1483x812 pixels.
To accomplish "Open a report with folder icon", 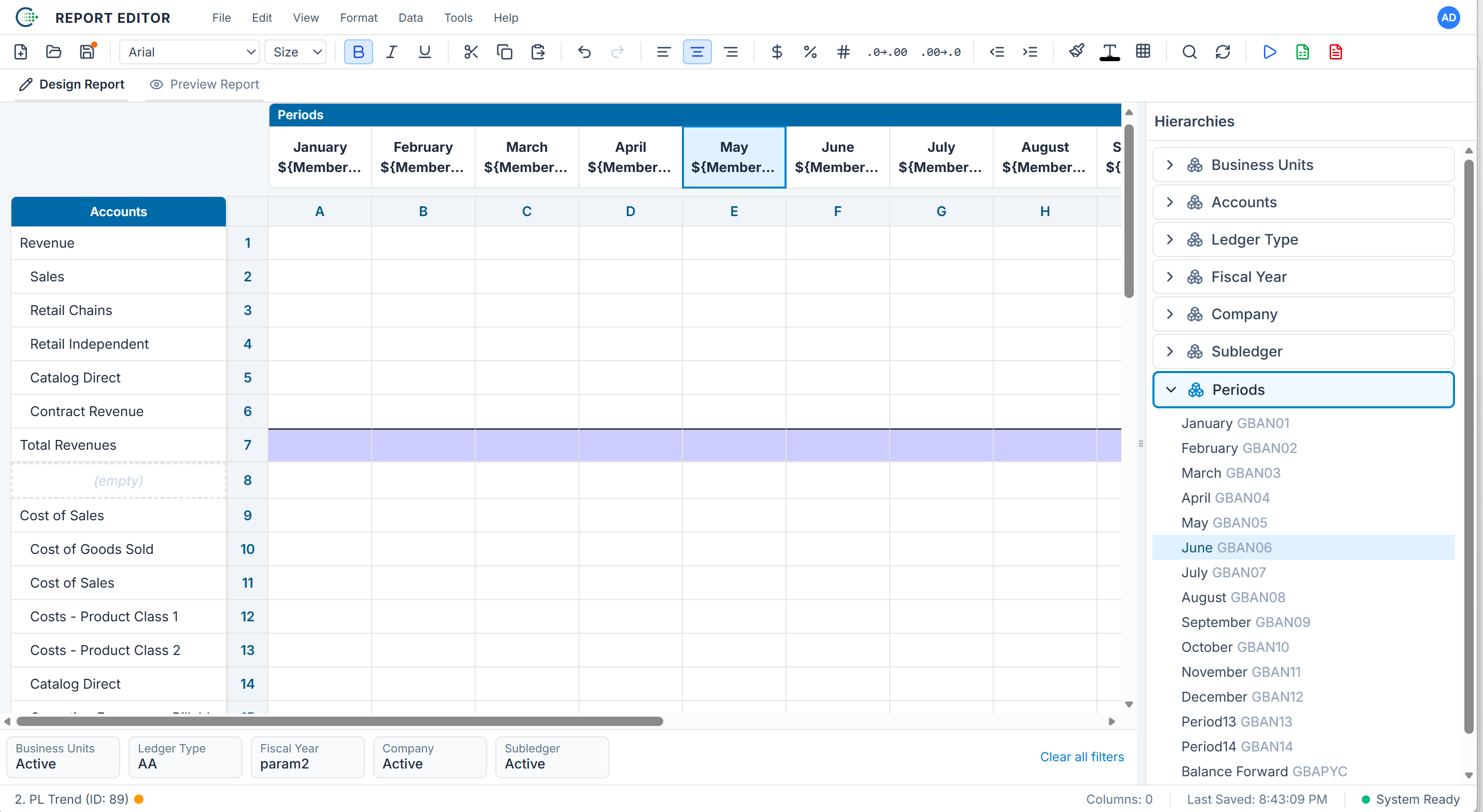I will point(53,52).
